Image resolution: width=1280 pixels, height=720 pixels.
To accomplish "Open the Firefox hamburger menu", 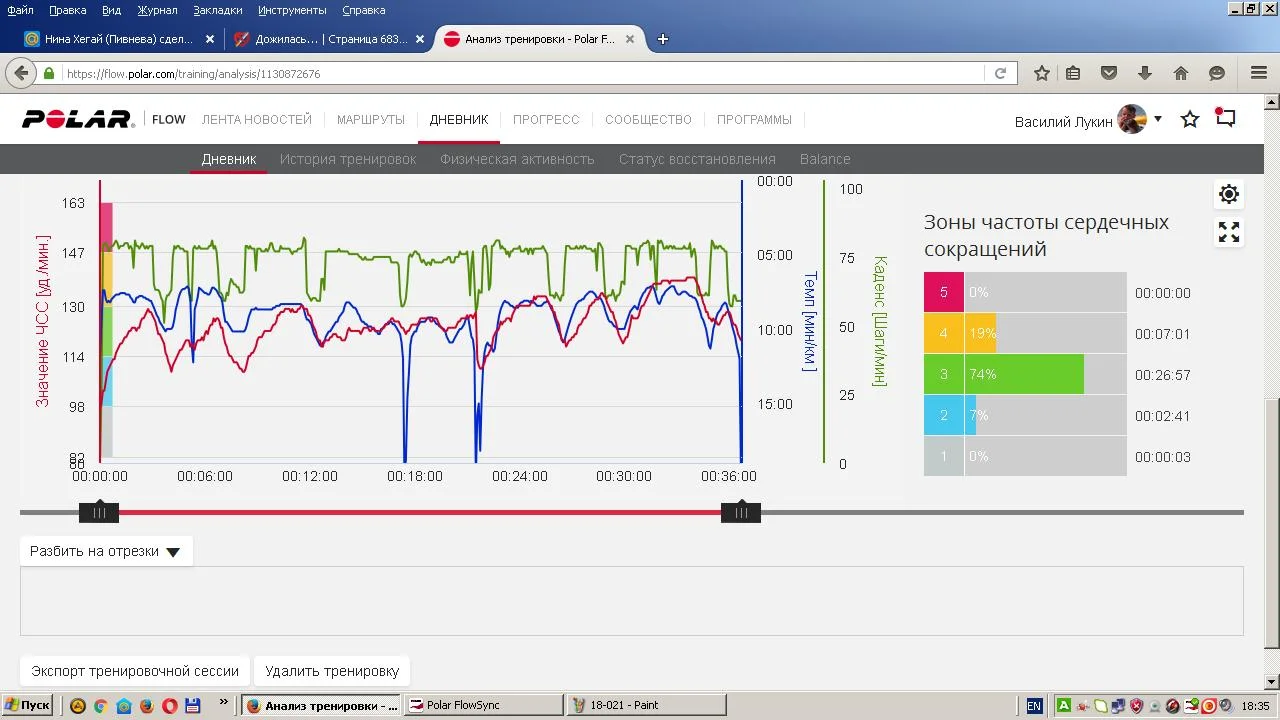I will 1259,73.
